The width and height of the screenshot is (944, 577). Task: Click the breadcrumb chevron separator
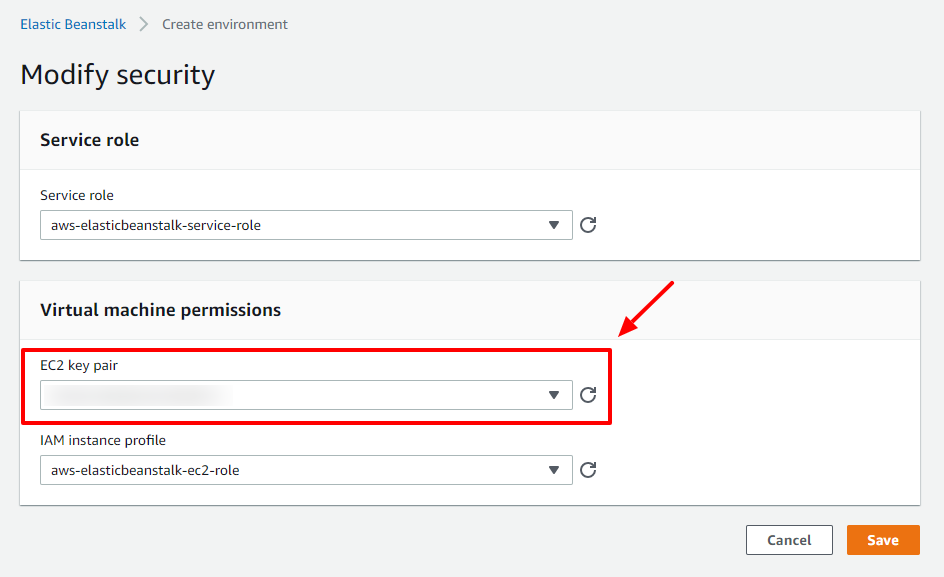(144, 24)
